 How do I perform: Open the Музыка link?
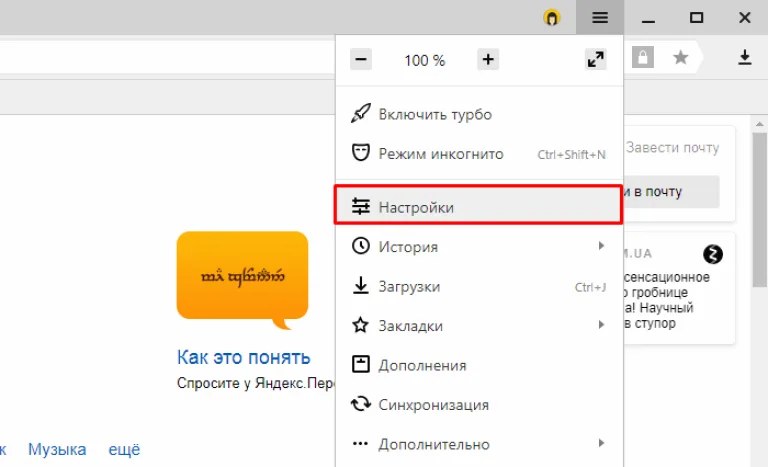57,449
